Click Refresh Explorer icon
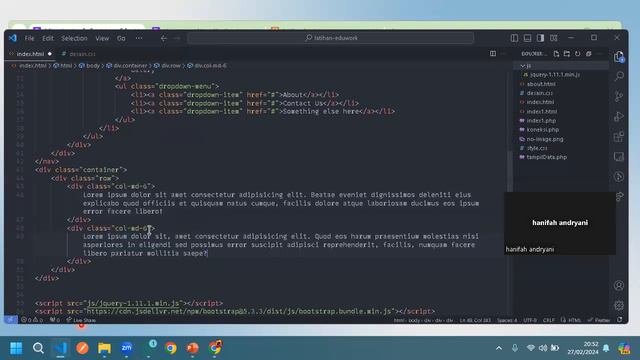 pyautogui.click(x=578, y=54)
